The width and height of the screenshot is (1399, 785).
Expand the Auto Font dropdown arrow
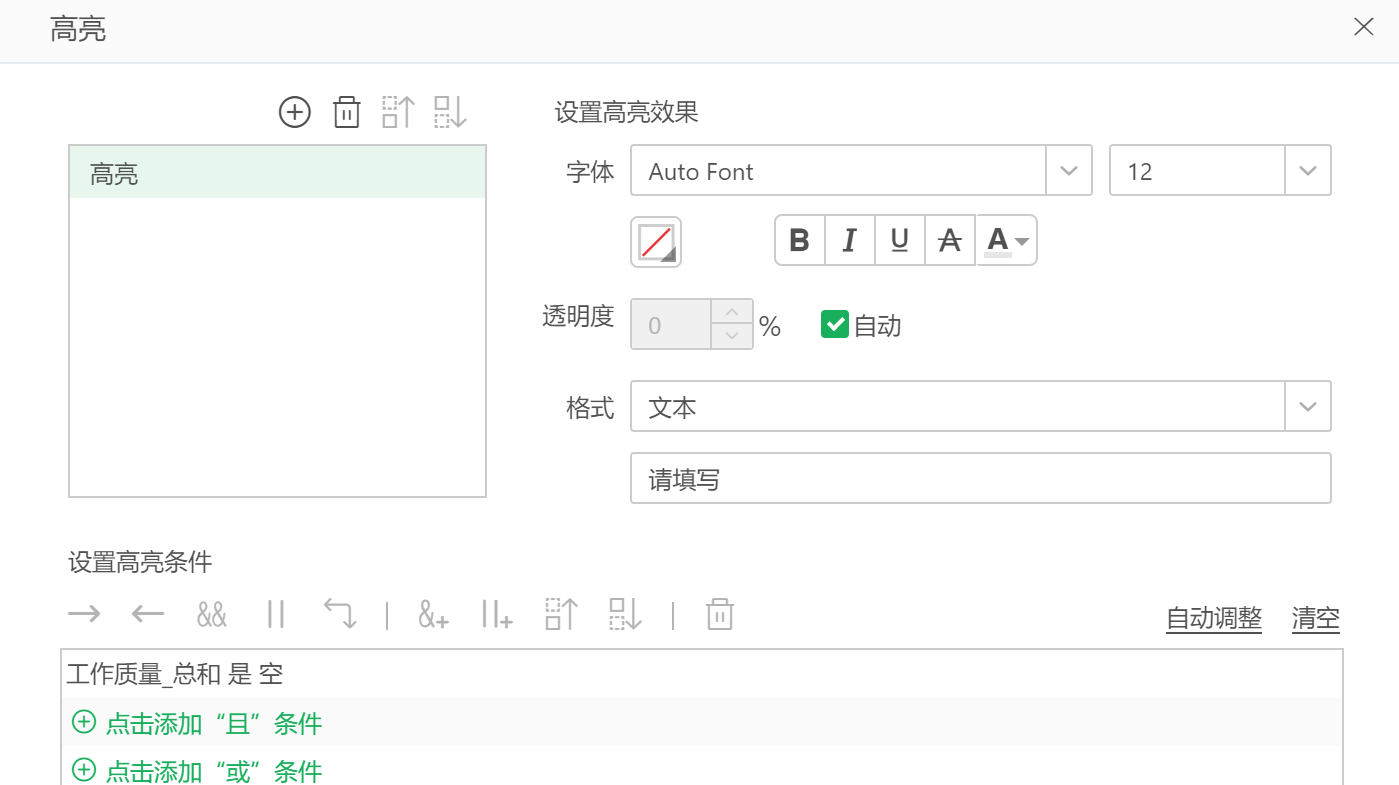[1069, 171]
